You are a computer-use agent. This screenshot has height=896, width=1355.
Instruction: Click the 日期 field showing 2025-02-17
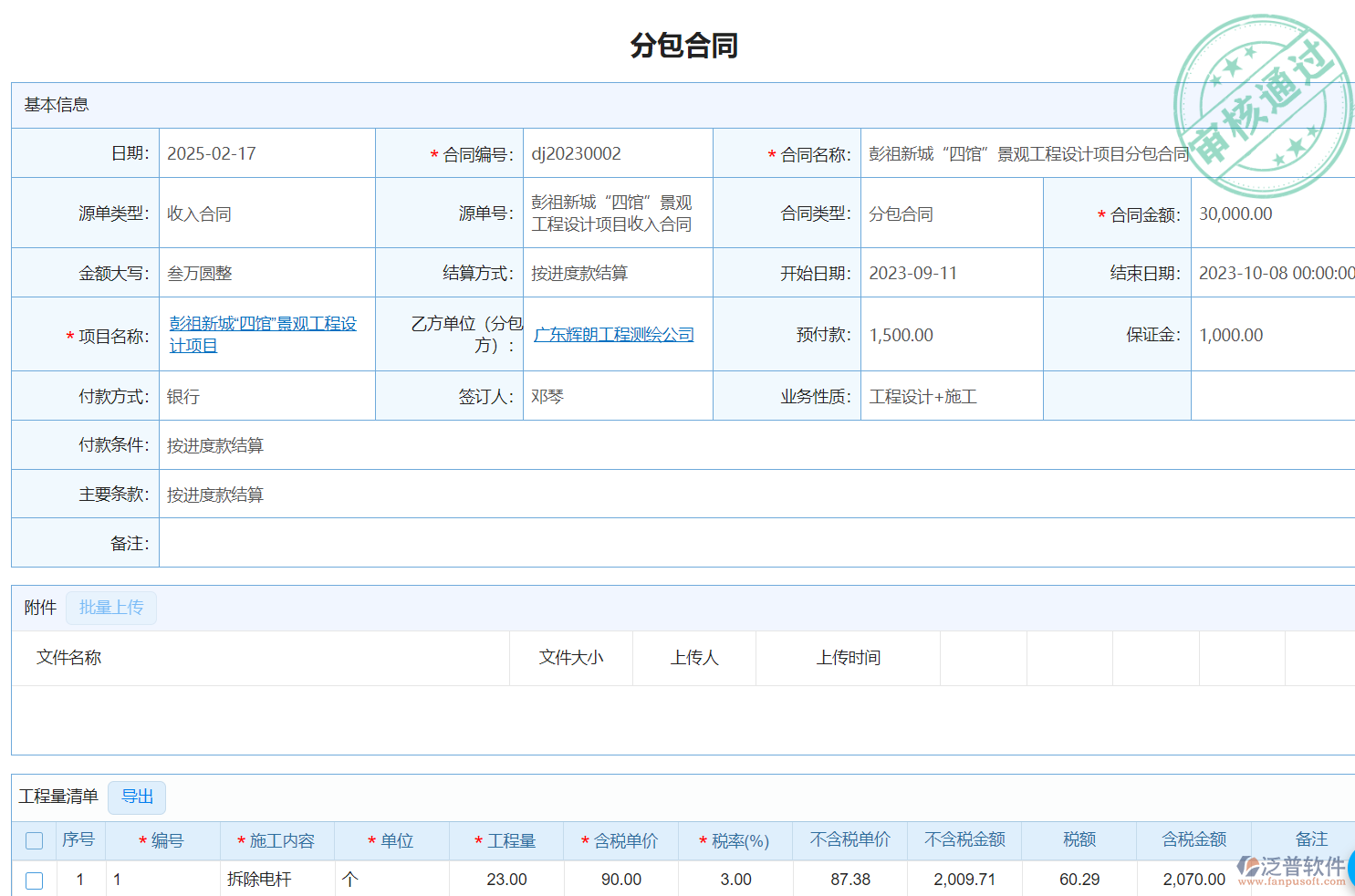click(212, 154)
